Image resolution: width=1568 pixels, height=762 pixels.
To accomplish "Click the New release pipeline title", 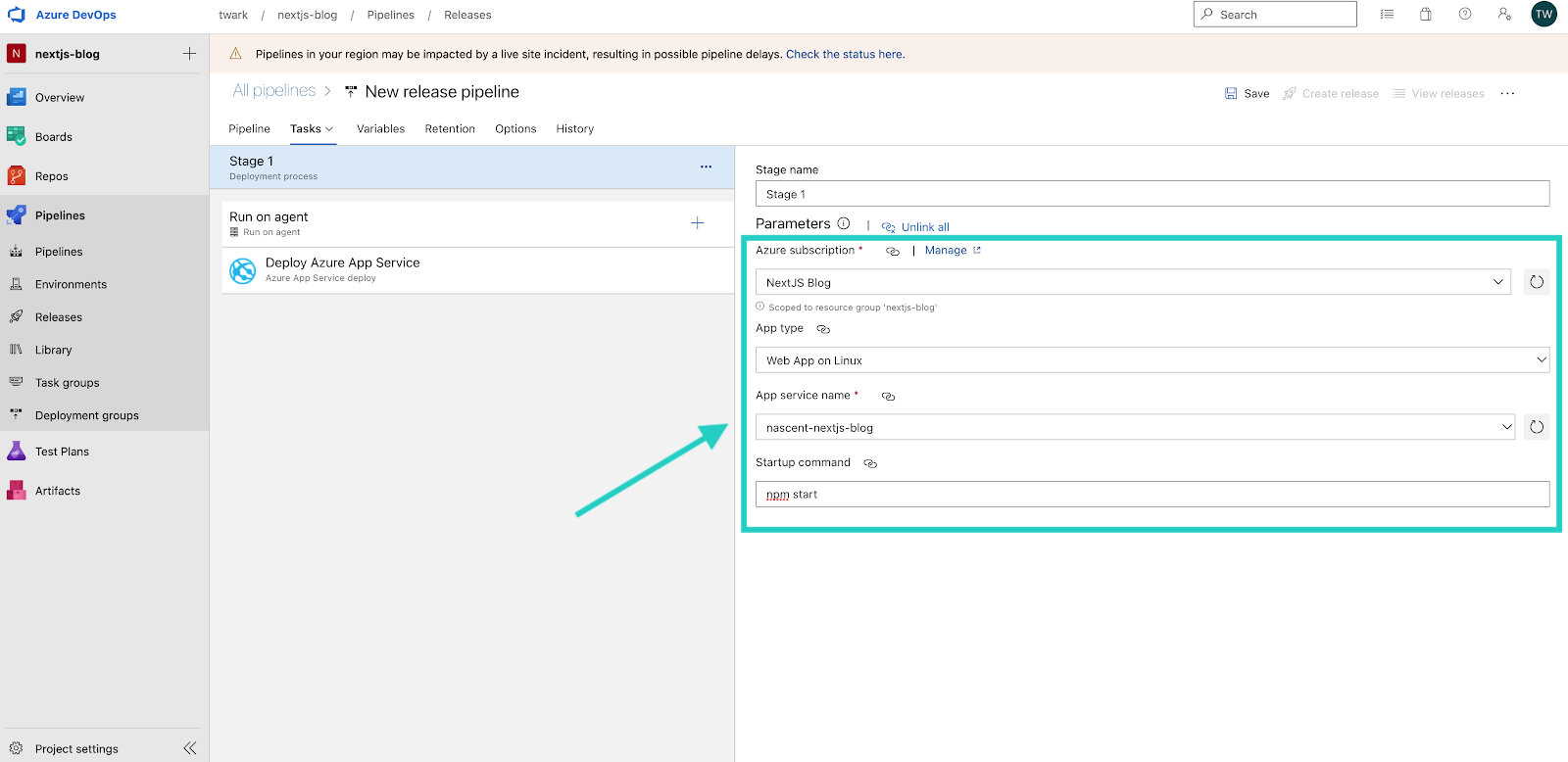I will pos(442,91).
